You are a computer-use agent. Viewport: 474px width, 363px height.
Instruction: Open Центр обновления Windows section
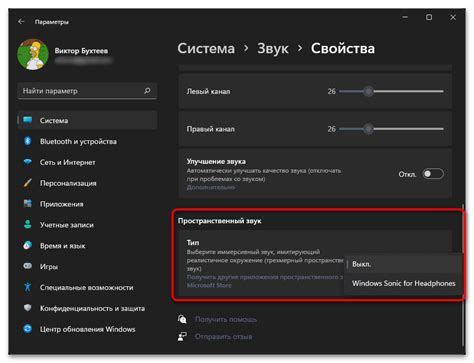tap(87, 329)
